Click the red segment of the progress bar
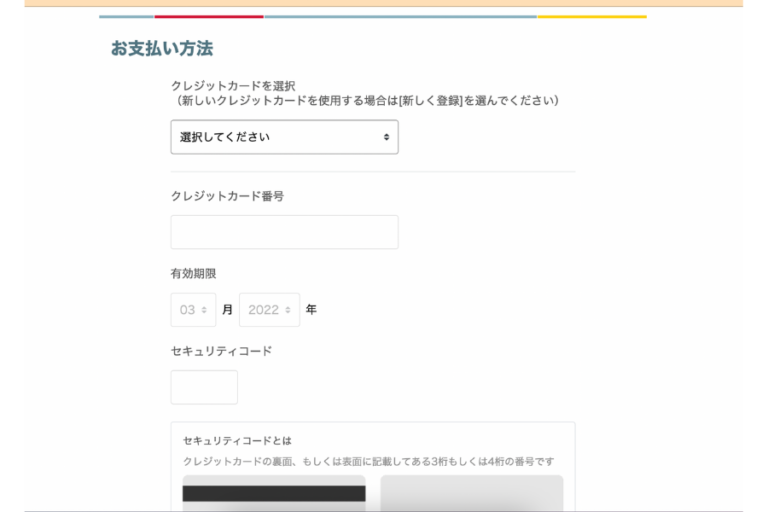Viewport: 768px width, 512px height. pos(209,16)
